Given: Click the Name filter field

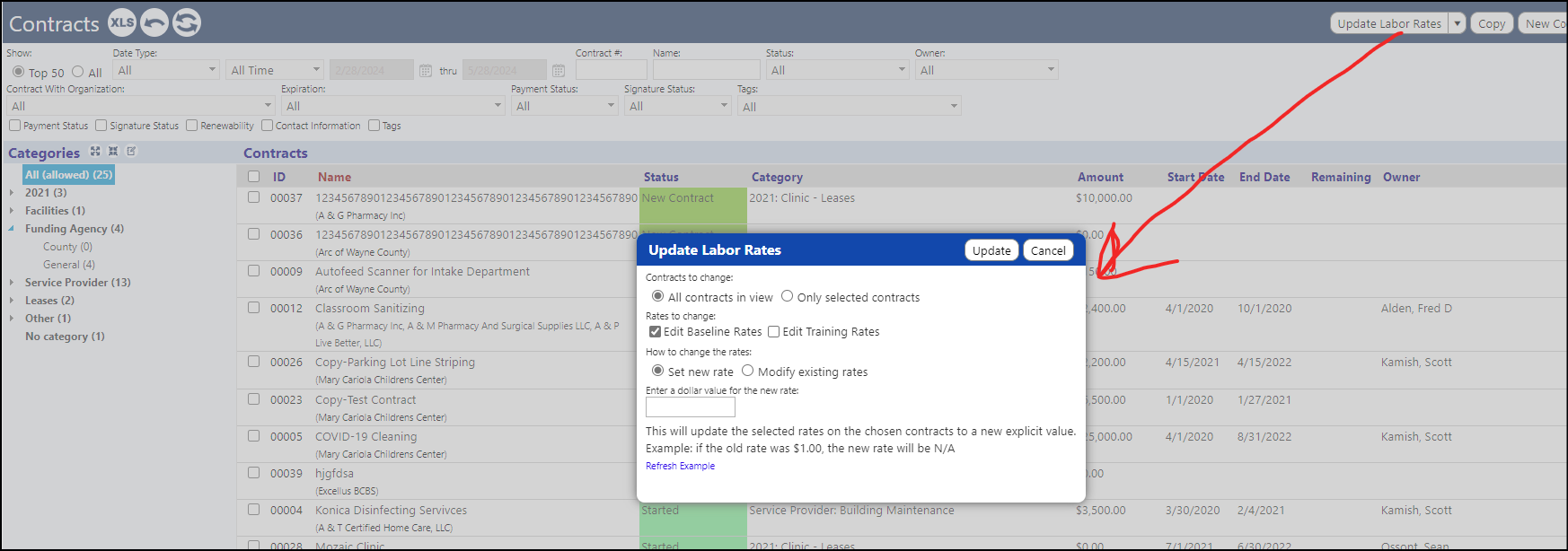Looking at the screenshot, I should click(707, 70).
